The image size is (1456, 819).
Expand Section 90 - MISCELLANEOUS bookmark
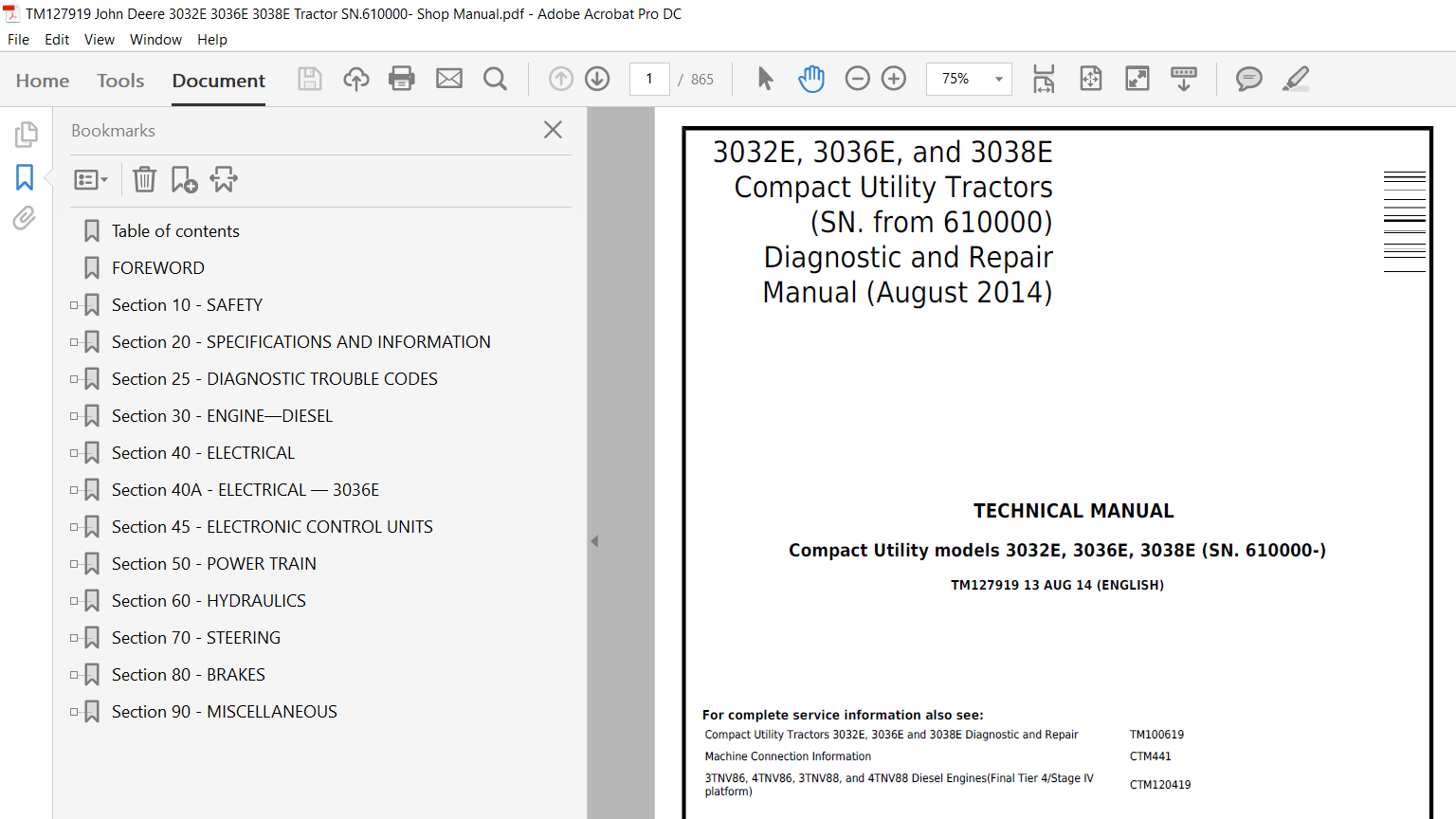coord(74,712)
